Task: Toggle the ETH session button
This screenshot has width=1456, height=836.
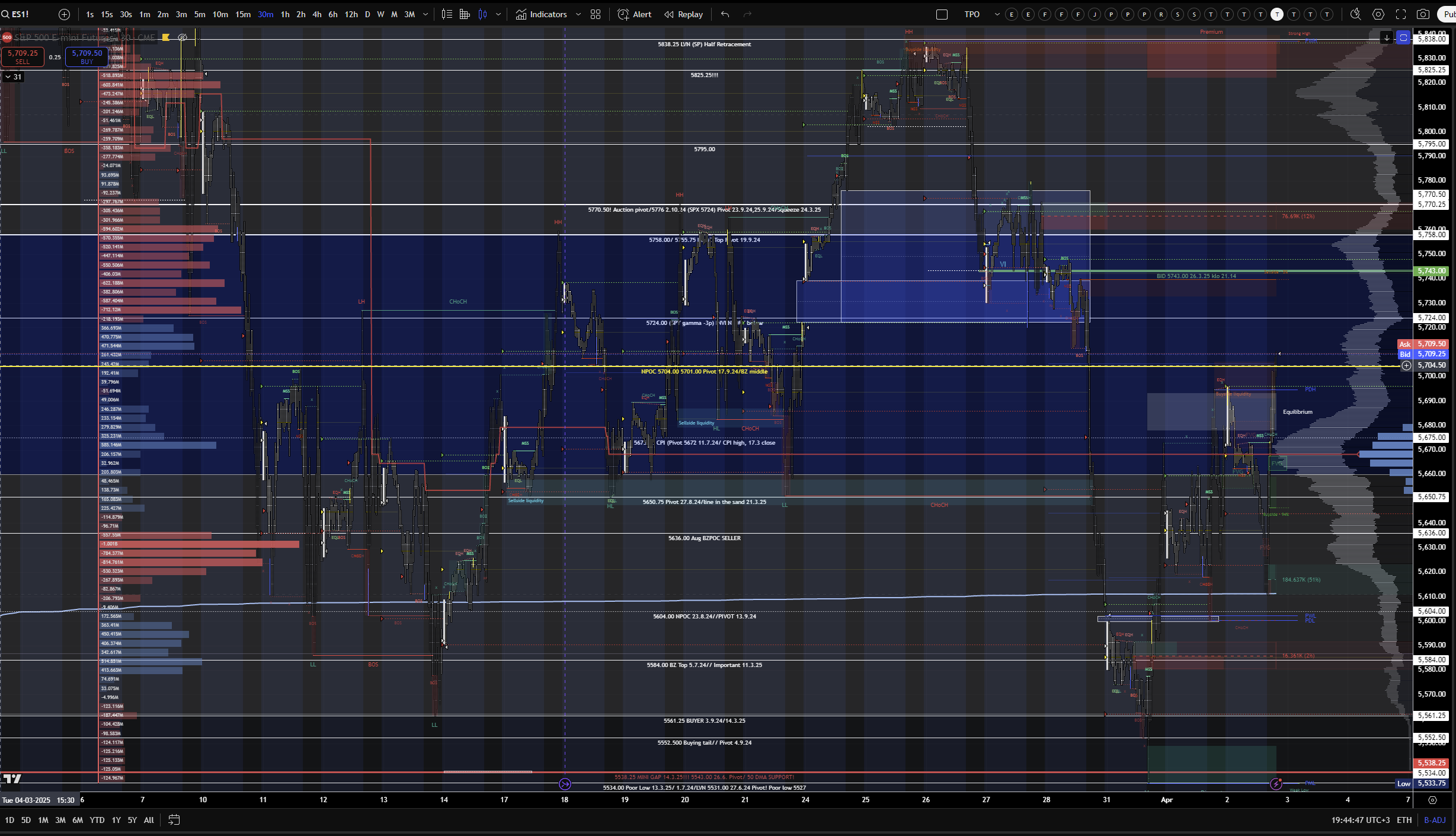Action: point(1404,820)
